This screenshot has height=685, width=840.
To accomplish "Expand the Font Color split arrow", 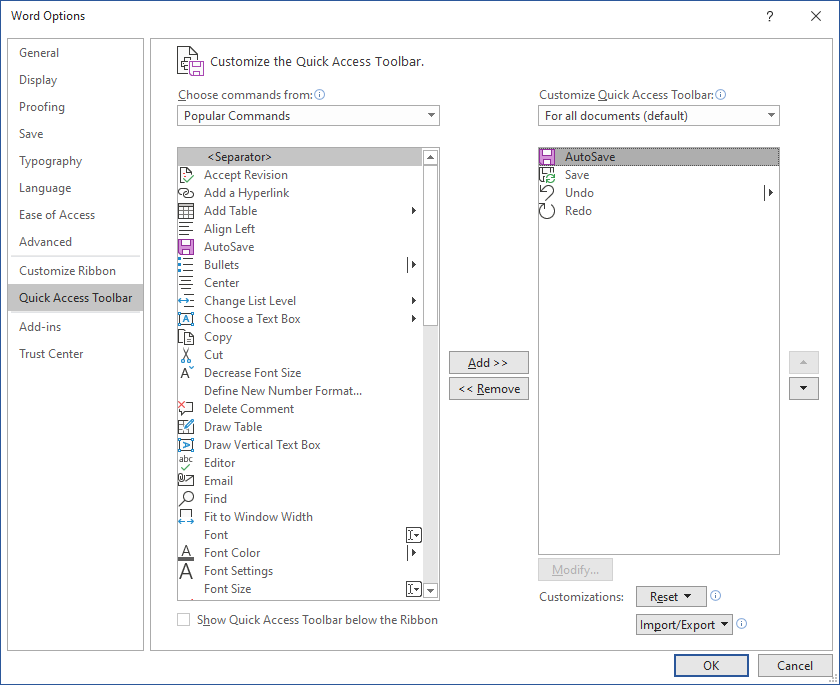I will coord(411,553).
